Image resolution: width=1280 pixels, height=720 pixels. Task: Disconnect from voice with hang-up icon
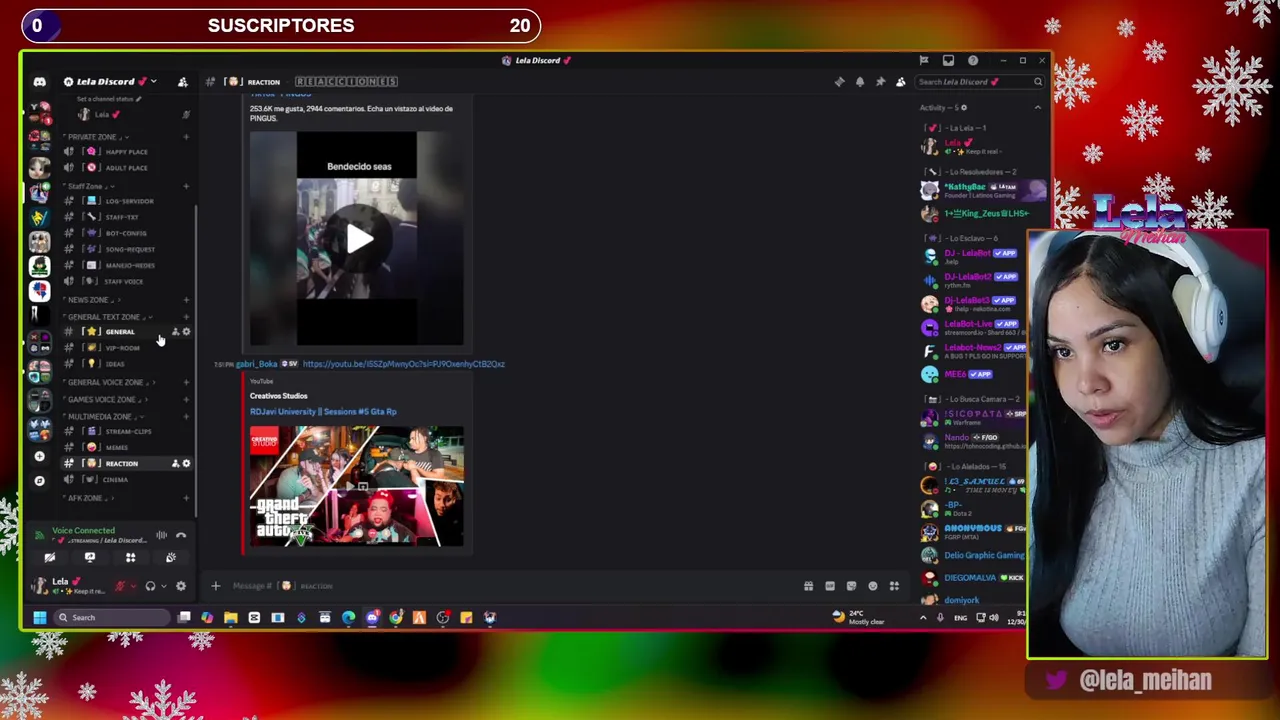[181, 535]
